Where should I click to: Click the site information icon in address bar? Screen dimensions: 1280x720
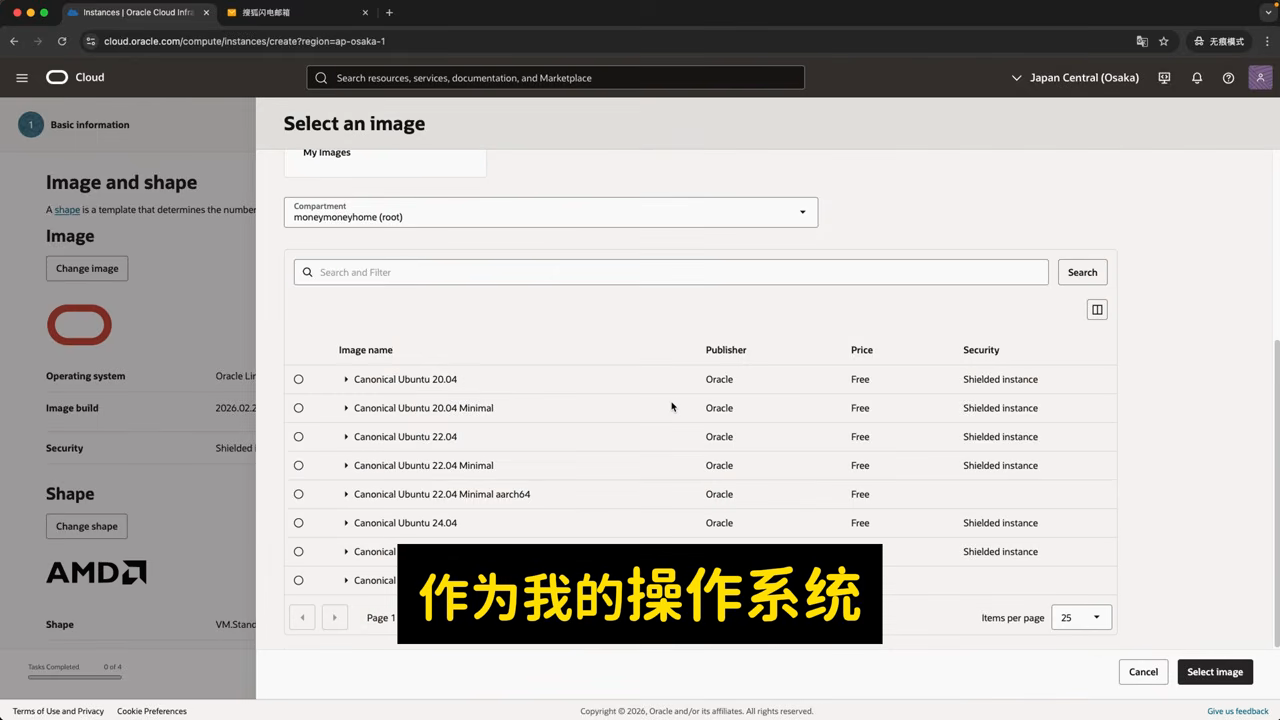pos(90,41)
